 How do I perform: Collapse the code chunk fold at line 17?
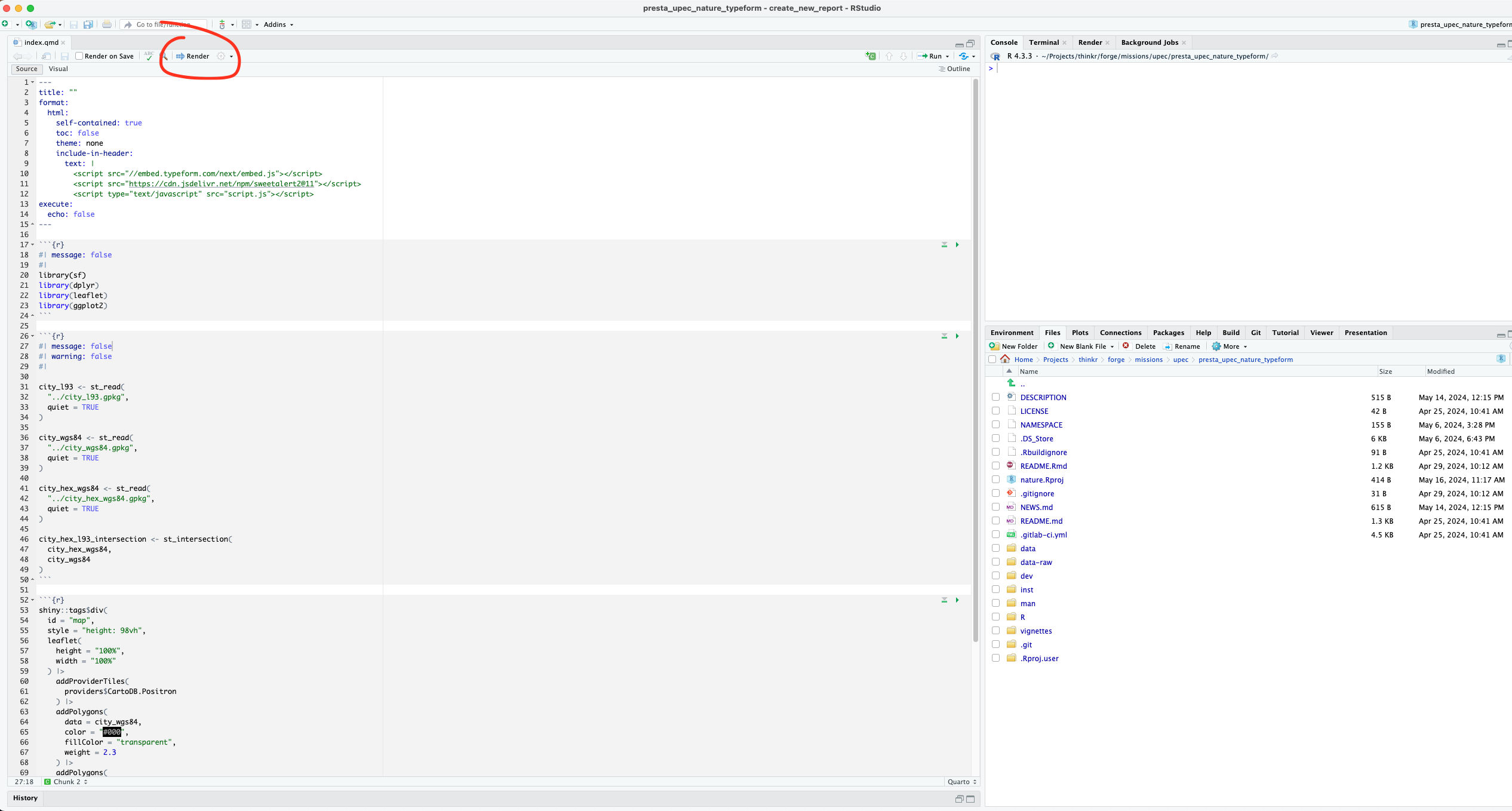pyautogui.click(x=33, y=245)
